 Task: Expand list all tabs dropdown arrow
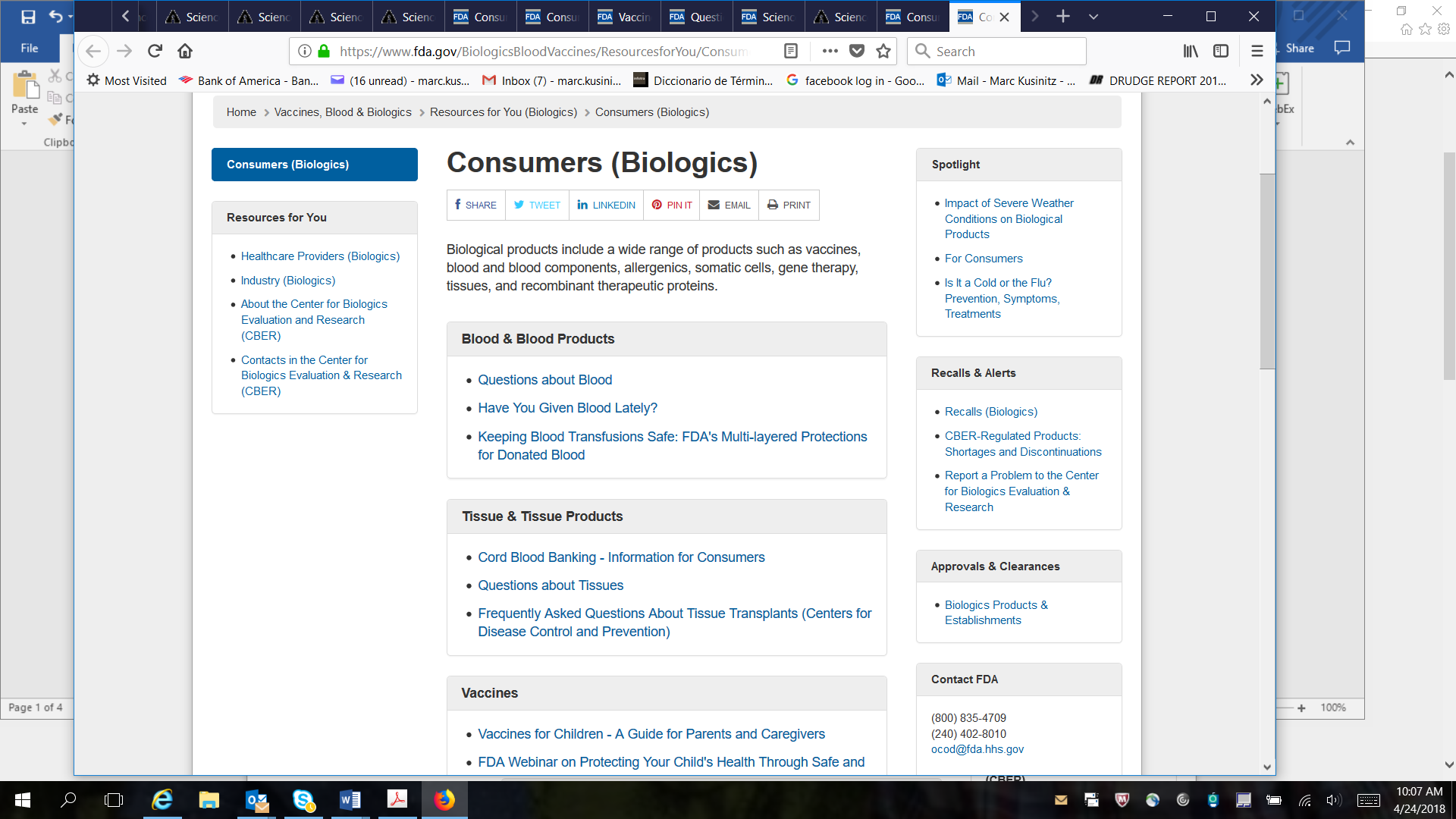click(1093, 17)
